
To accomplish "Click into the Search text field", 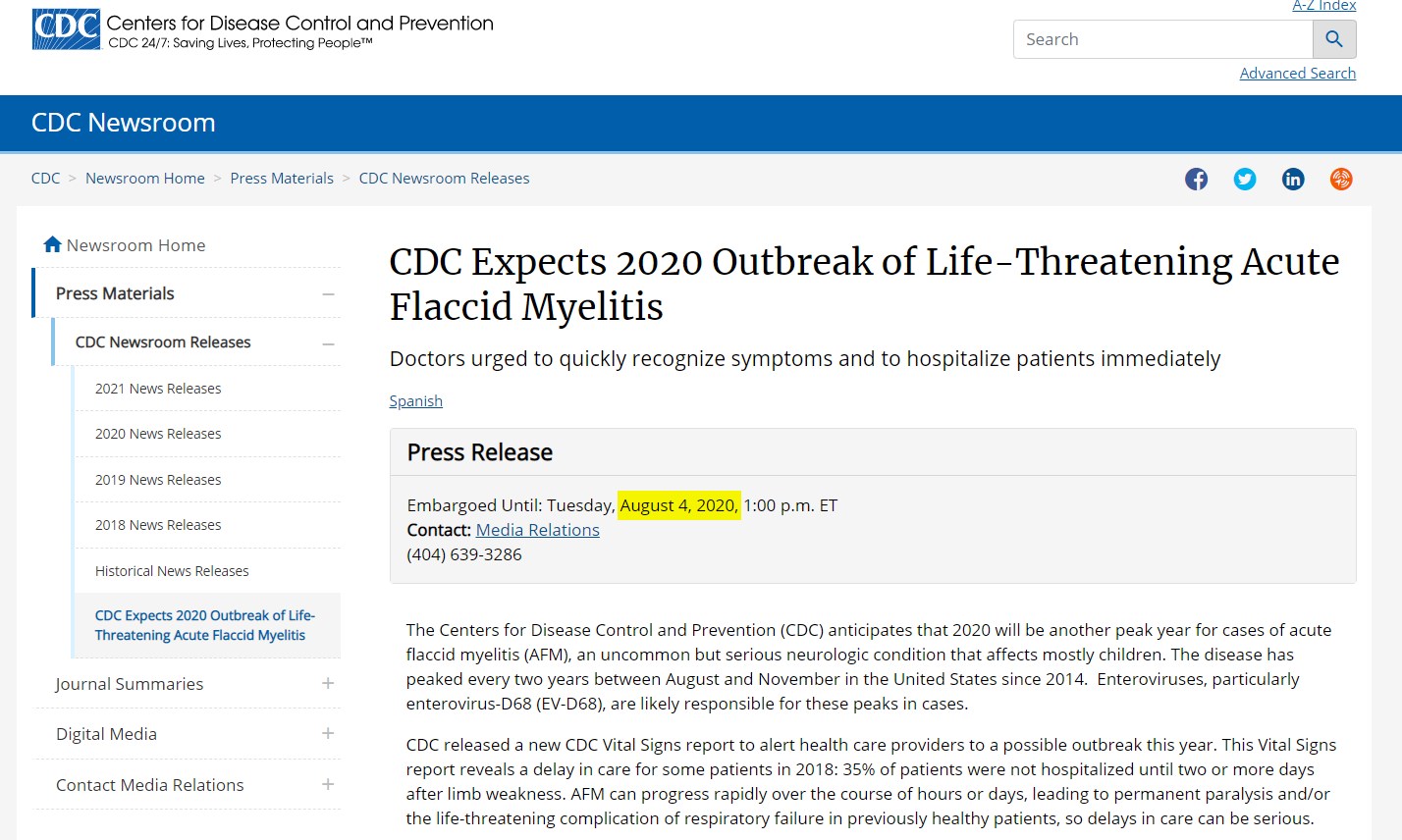I will pyautogui.click(x=1162, y=39).
